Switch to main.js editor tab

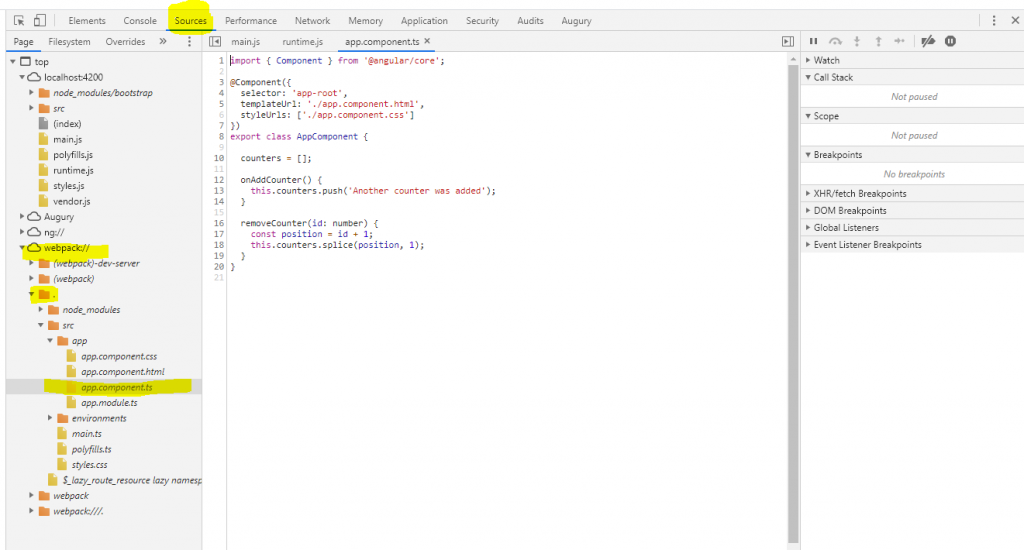[x=246, y=42]
